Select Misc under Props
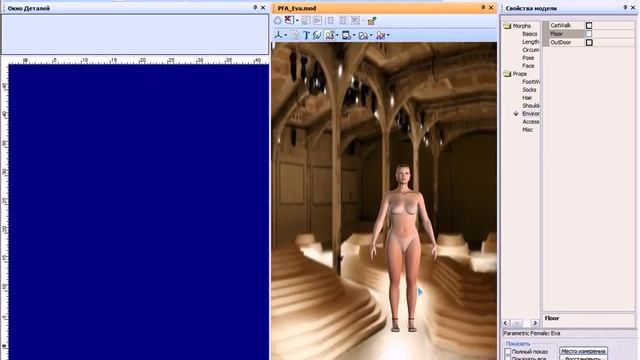The image size is (640, 360). click(527, 130)
